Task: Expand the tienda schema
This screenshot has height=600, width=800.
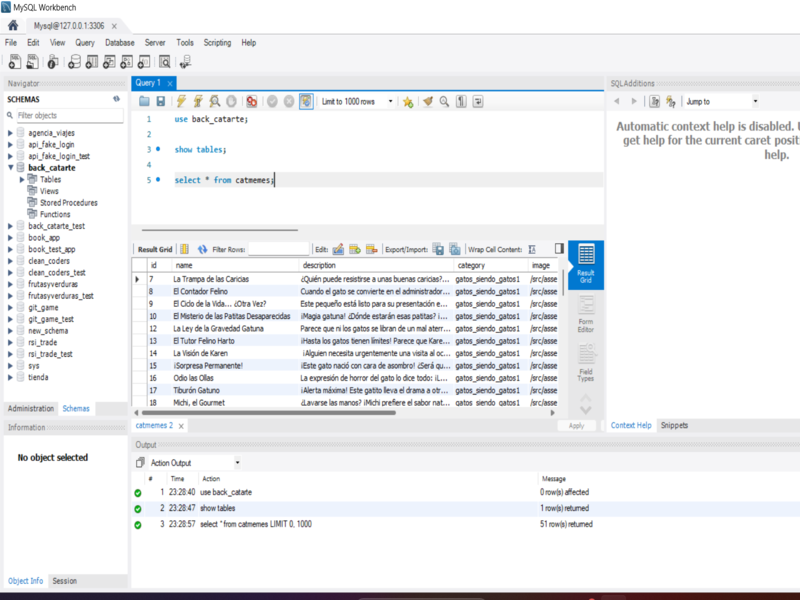Action: (10, 378)
